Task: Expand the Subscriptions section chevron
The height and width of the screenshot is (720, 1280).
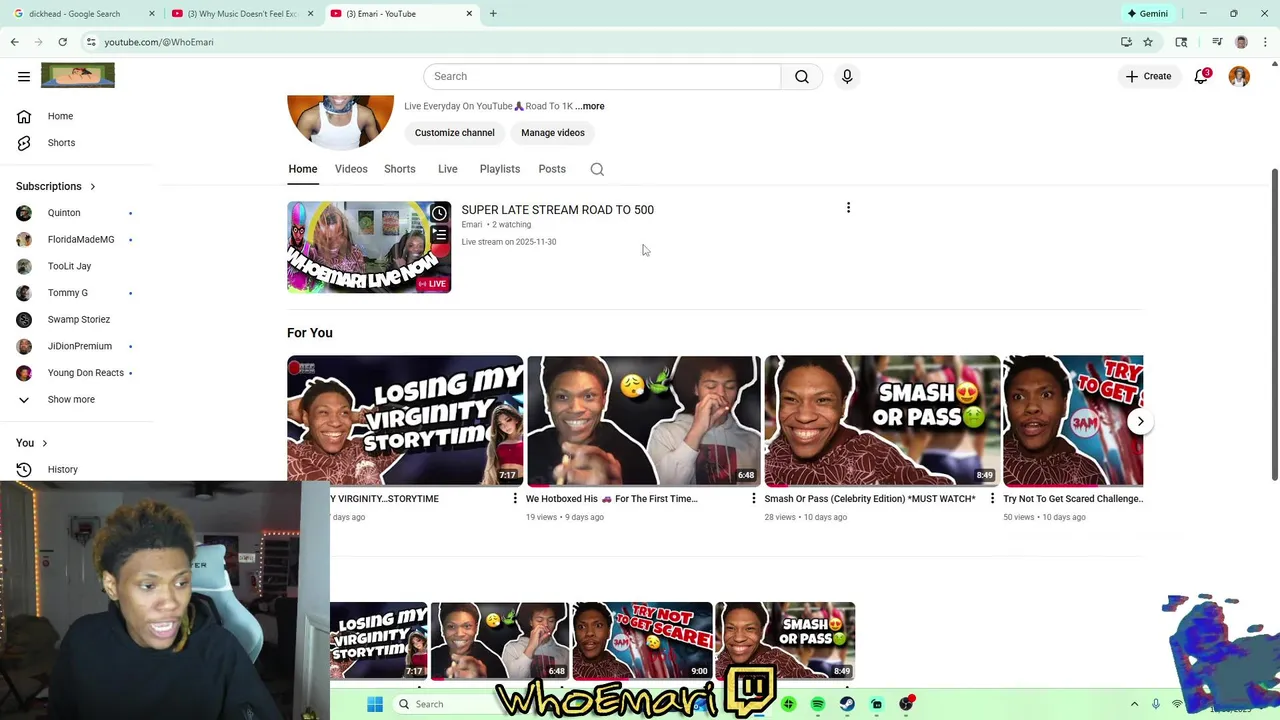Action: point(93,186)
